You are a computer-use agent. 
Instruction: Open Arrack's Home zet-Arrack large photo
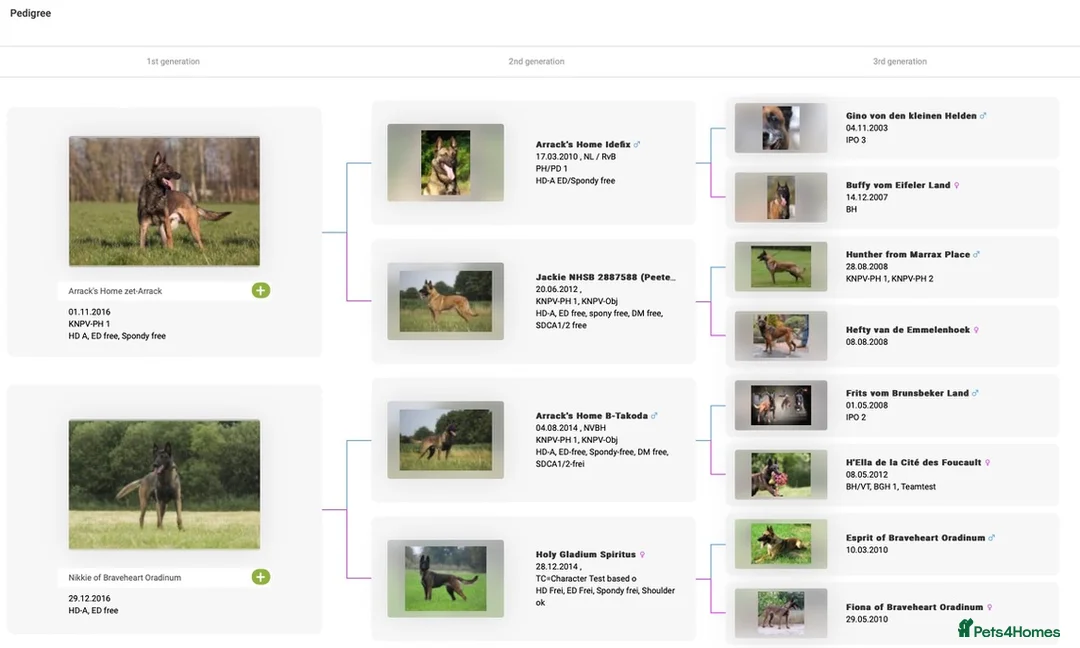click(164, 201)
